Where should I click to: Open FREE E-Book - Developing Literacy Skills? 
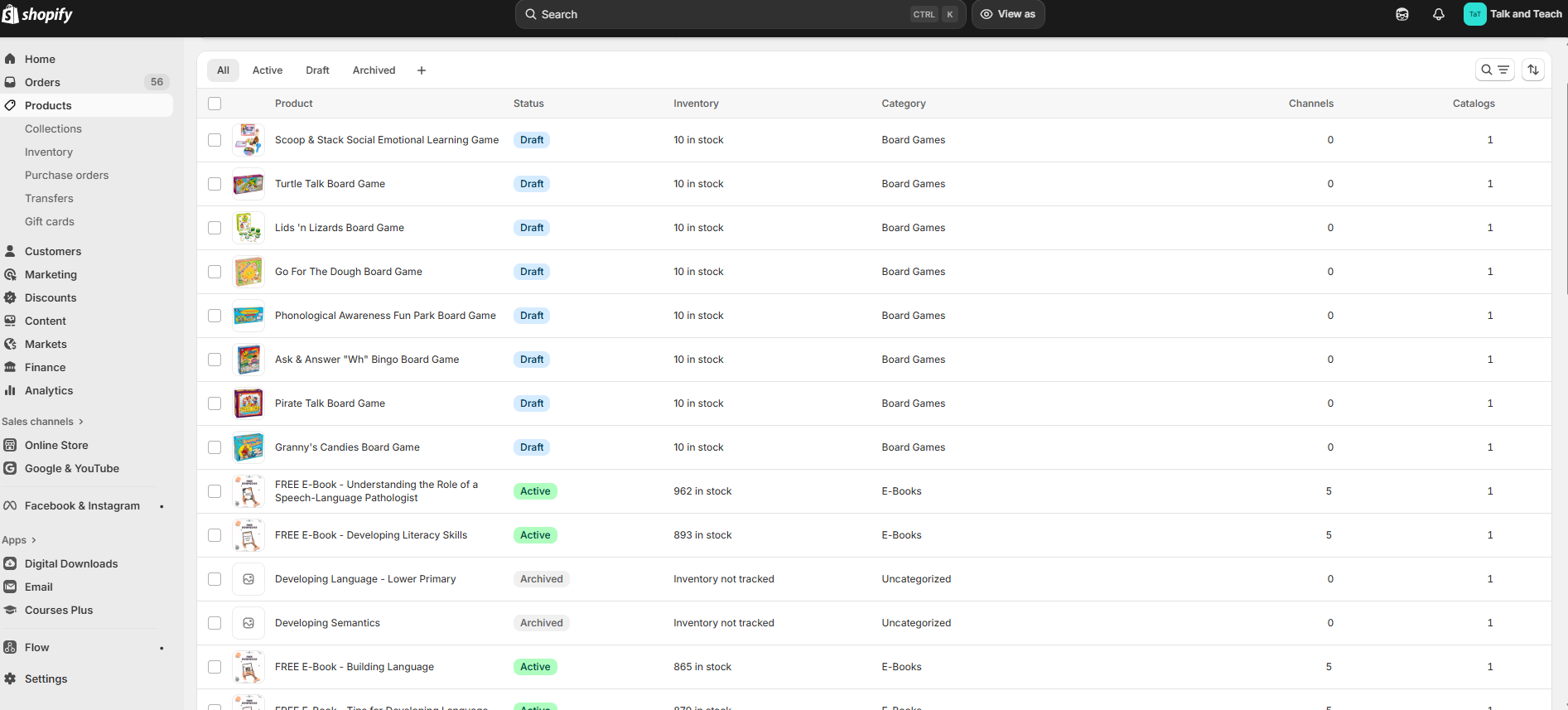371,535
